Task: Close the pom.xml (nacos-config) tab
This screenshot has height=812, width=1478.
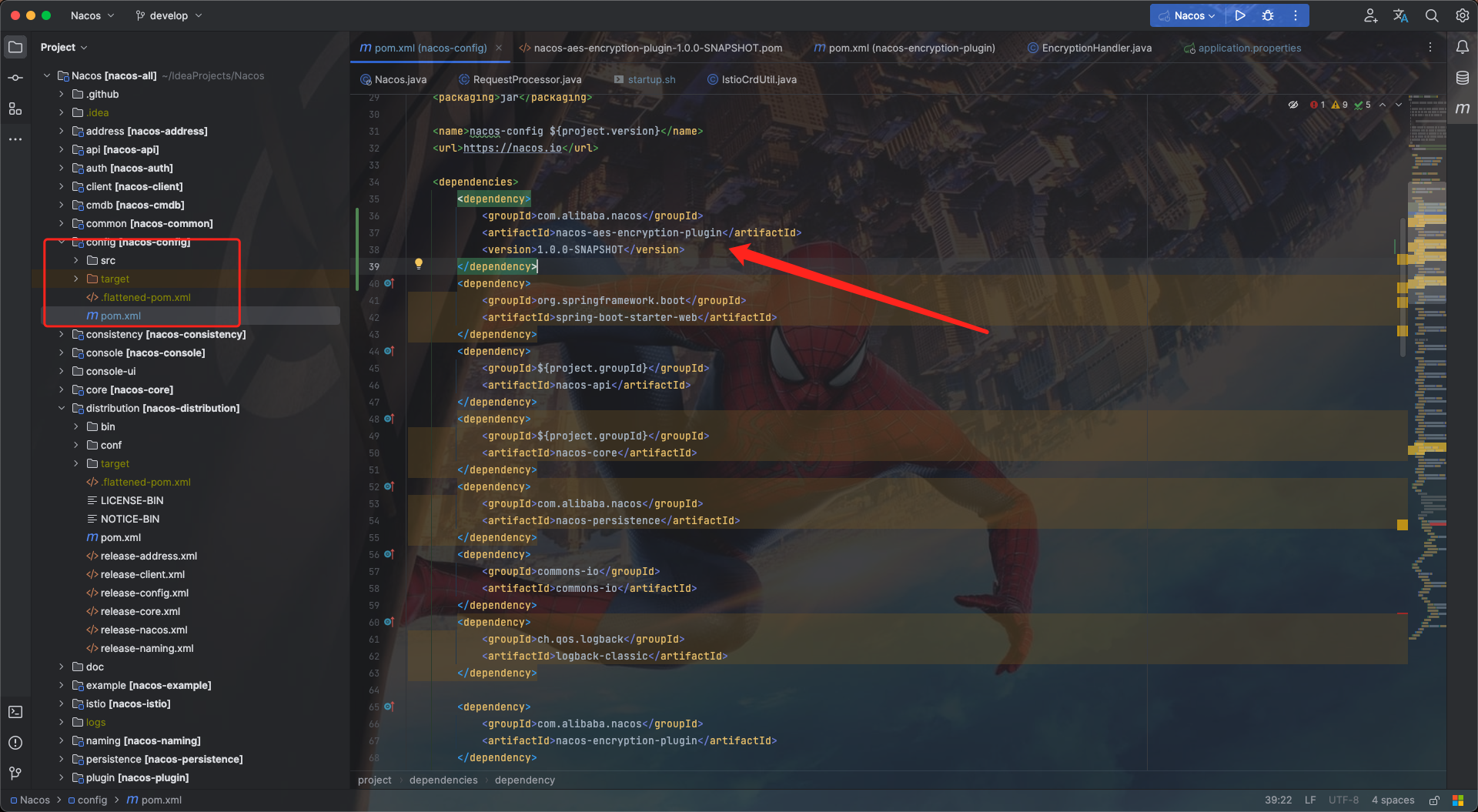Action: [x=499, y=48]
